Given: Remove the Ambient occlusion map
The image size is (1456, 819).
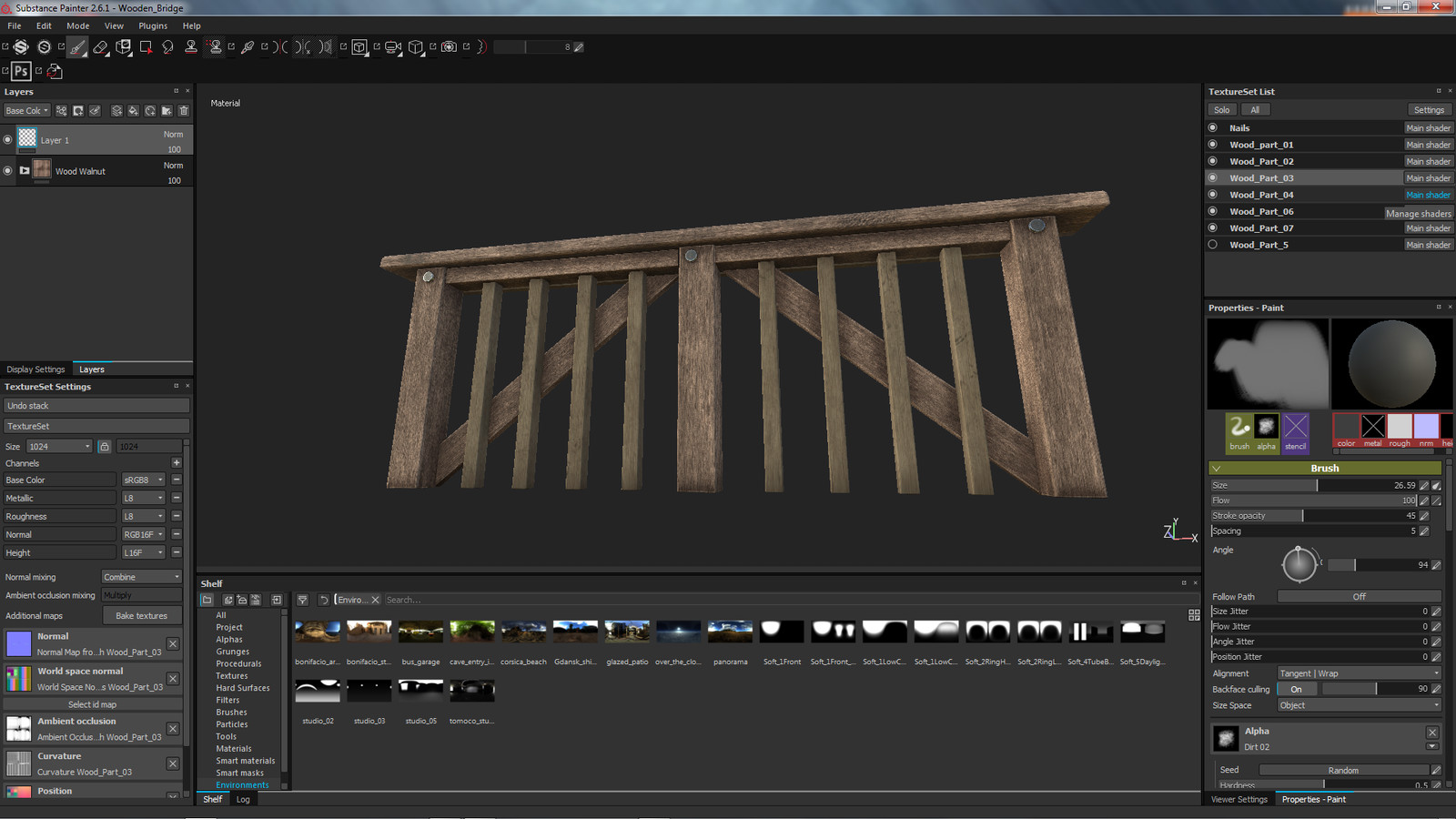Looking at the screenshot, I should click(x=173, y=729).
